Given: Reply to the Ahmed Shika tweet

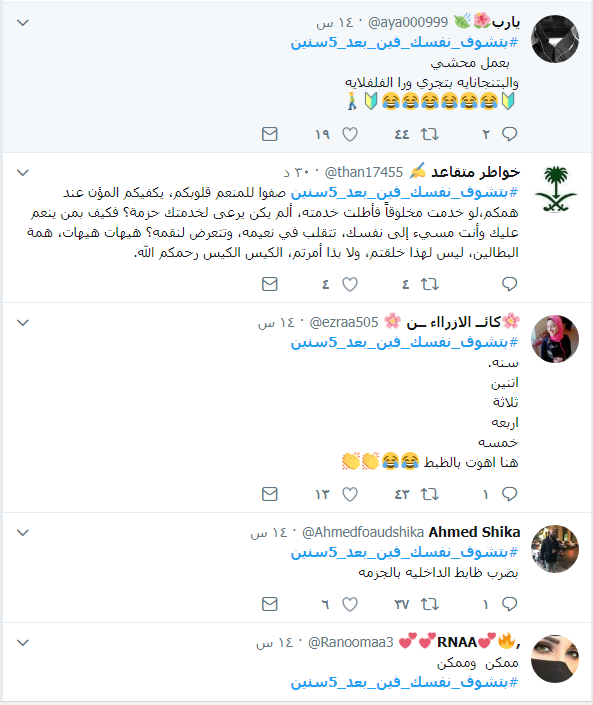Looking at the screenshot, I should click(x=509, y=604).
